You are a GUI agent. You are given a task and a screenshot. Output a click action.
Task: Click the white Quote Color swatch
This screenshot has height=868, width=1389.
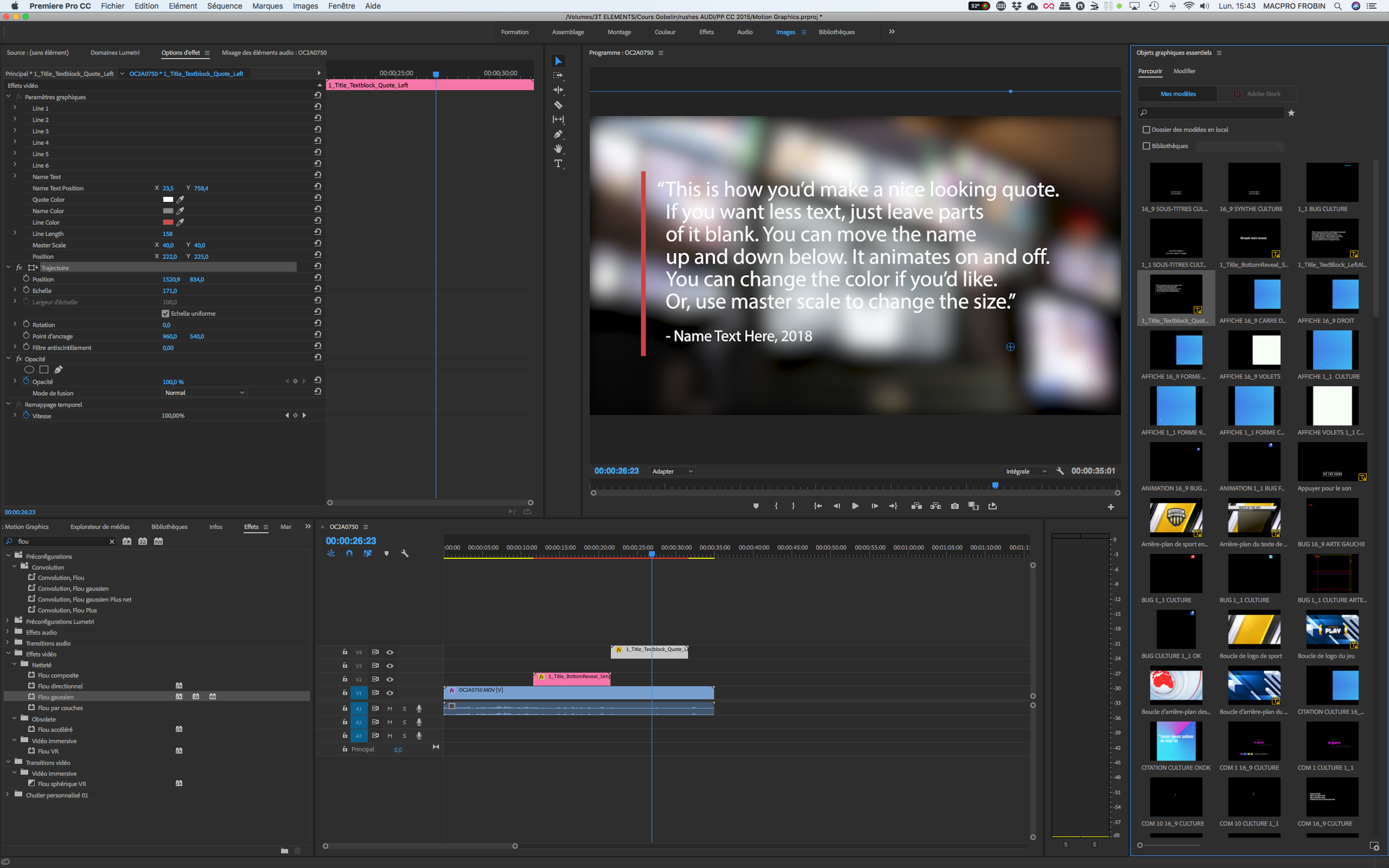[168, 199]
